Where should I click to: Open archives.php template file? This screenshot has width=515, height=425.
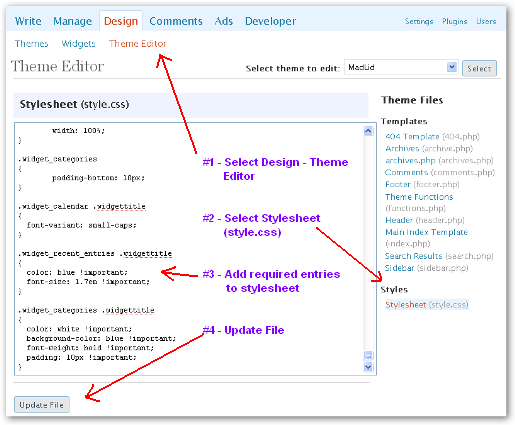point(410,160)
